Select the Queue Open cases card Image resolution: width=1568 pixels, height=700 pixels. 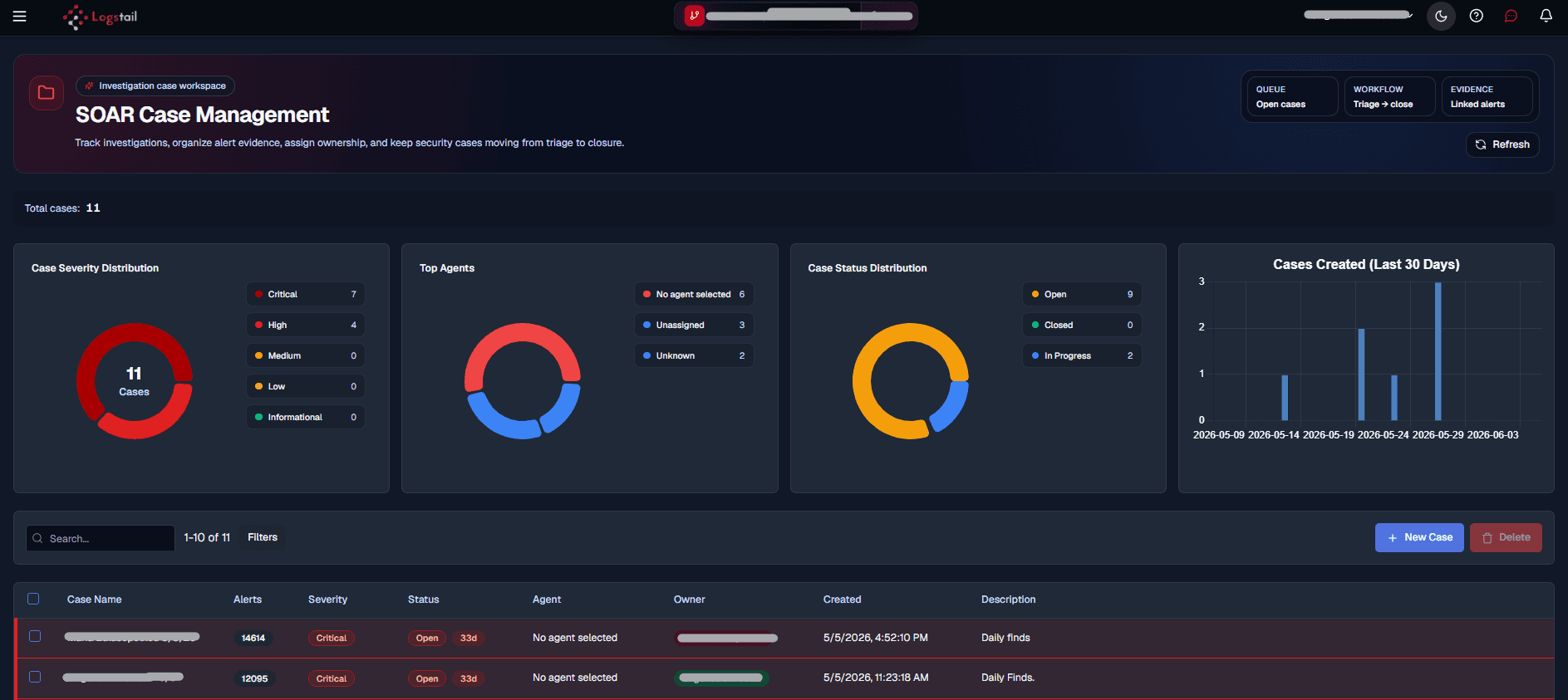click(1292, 96)
